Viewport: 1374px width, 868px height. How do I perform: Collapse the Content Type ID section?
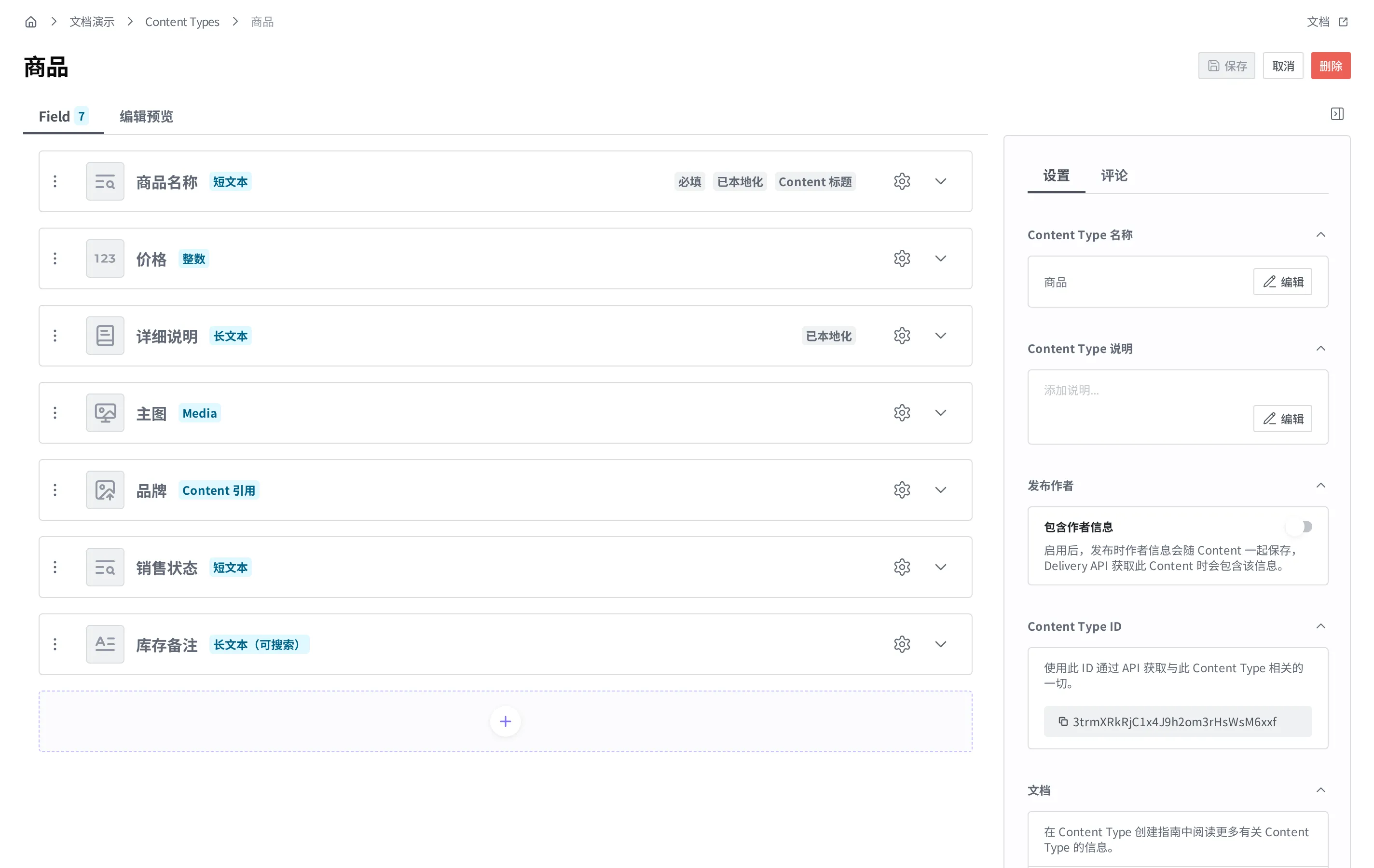[1320, 626]
